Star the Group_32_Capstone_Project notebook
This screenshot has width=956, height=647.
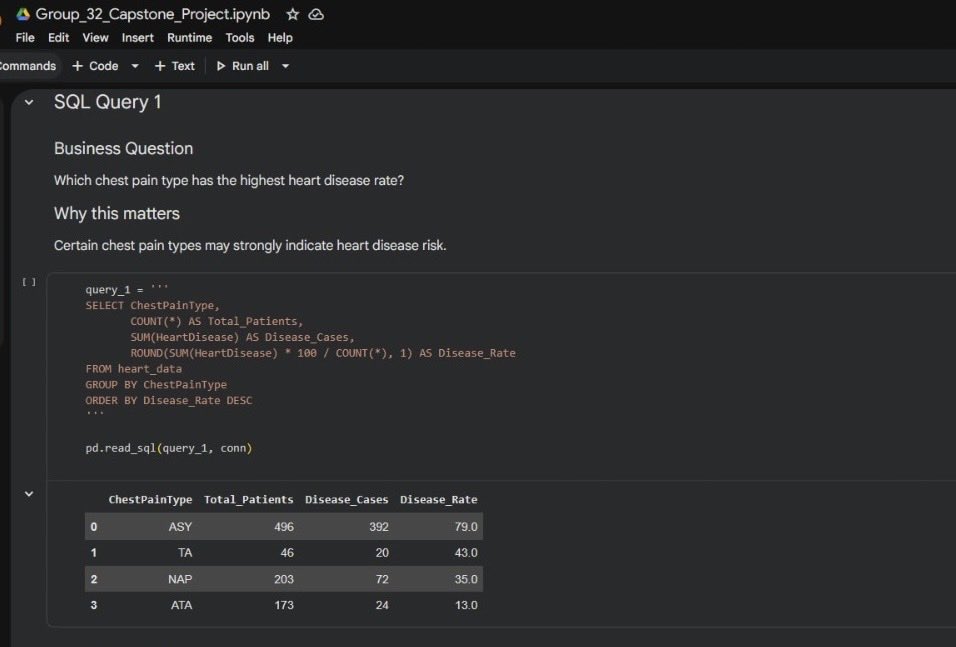click(x=293, y=14)
